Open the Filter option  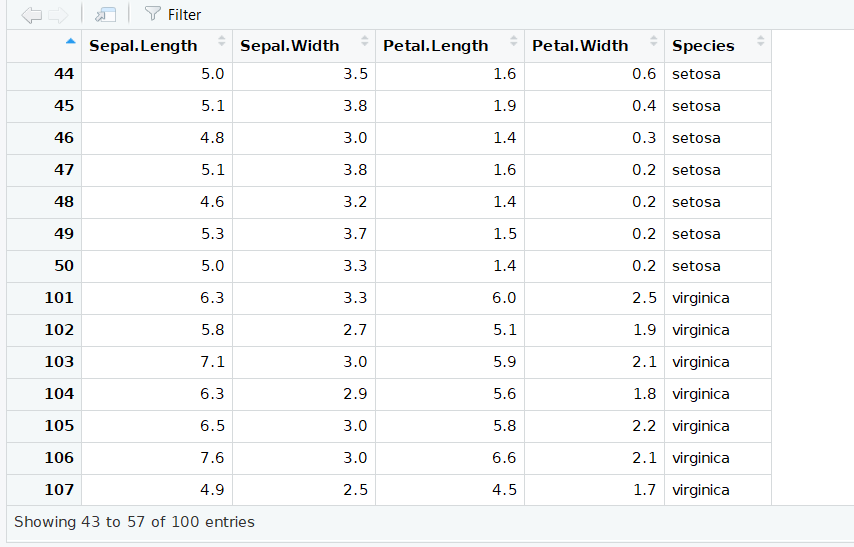pos(173,15)
